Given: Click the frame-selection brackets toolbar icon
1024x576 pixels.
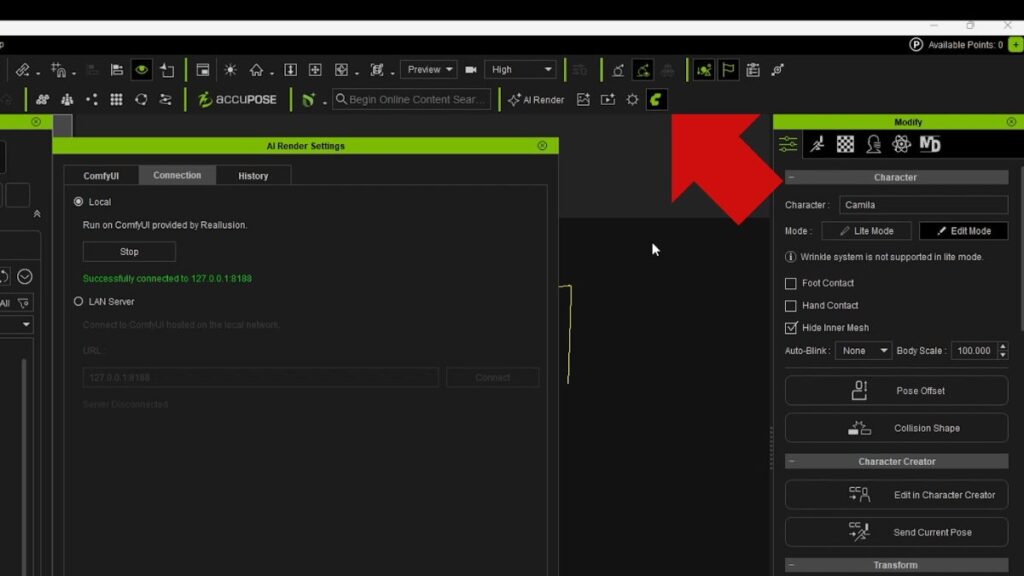Looking at the screenshot, I should tap(377, 70).
